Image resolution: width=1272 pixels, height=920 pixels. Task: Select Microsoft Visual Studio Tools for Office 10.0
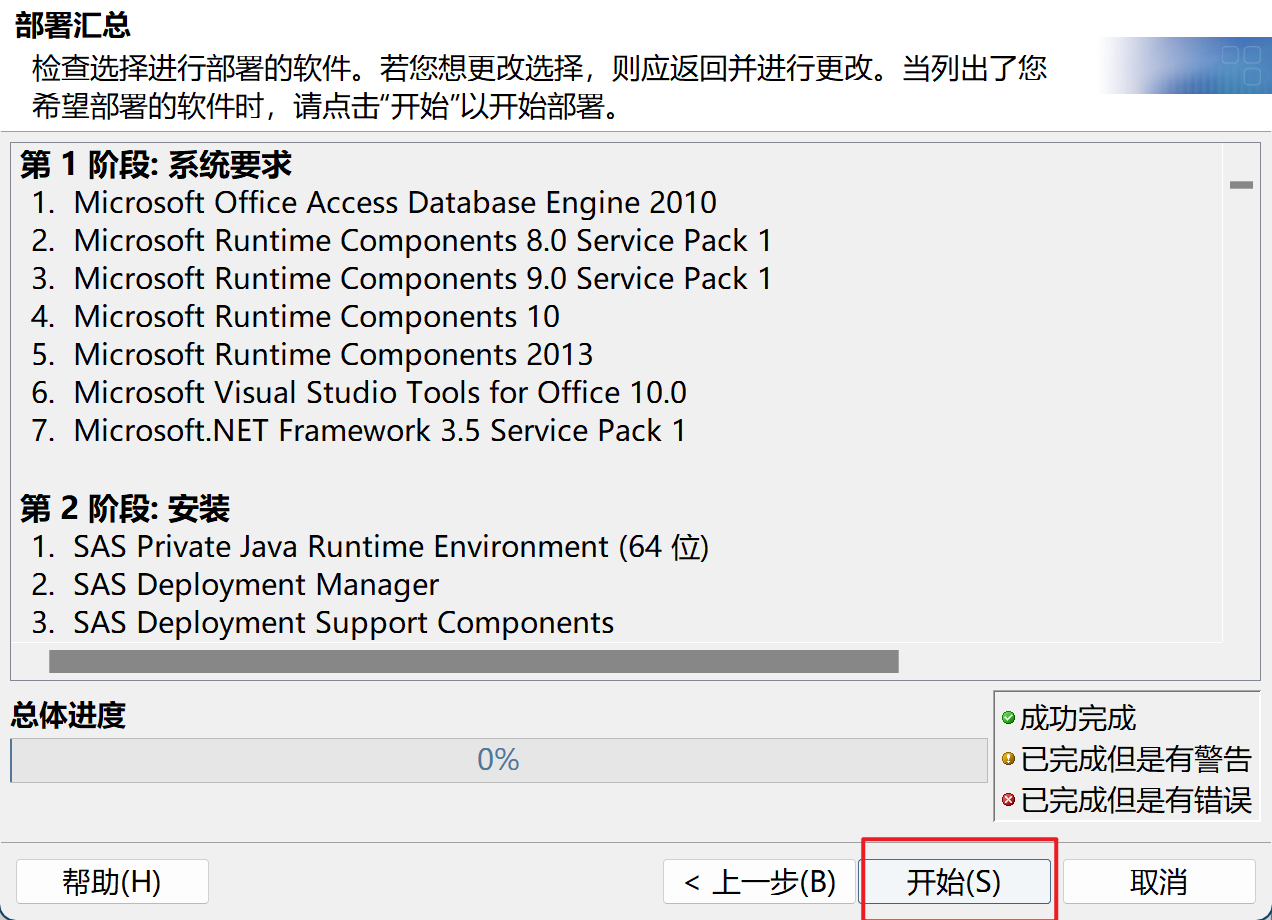[x=359, y=393]
